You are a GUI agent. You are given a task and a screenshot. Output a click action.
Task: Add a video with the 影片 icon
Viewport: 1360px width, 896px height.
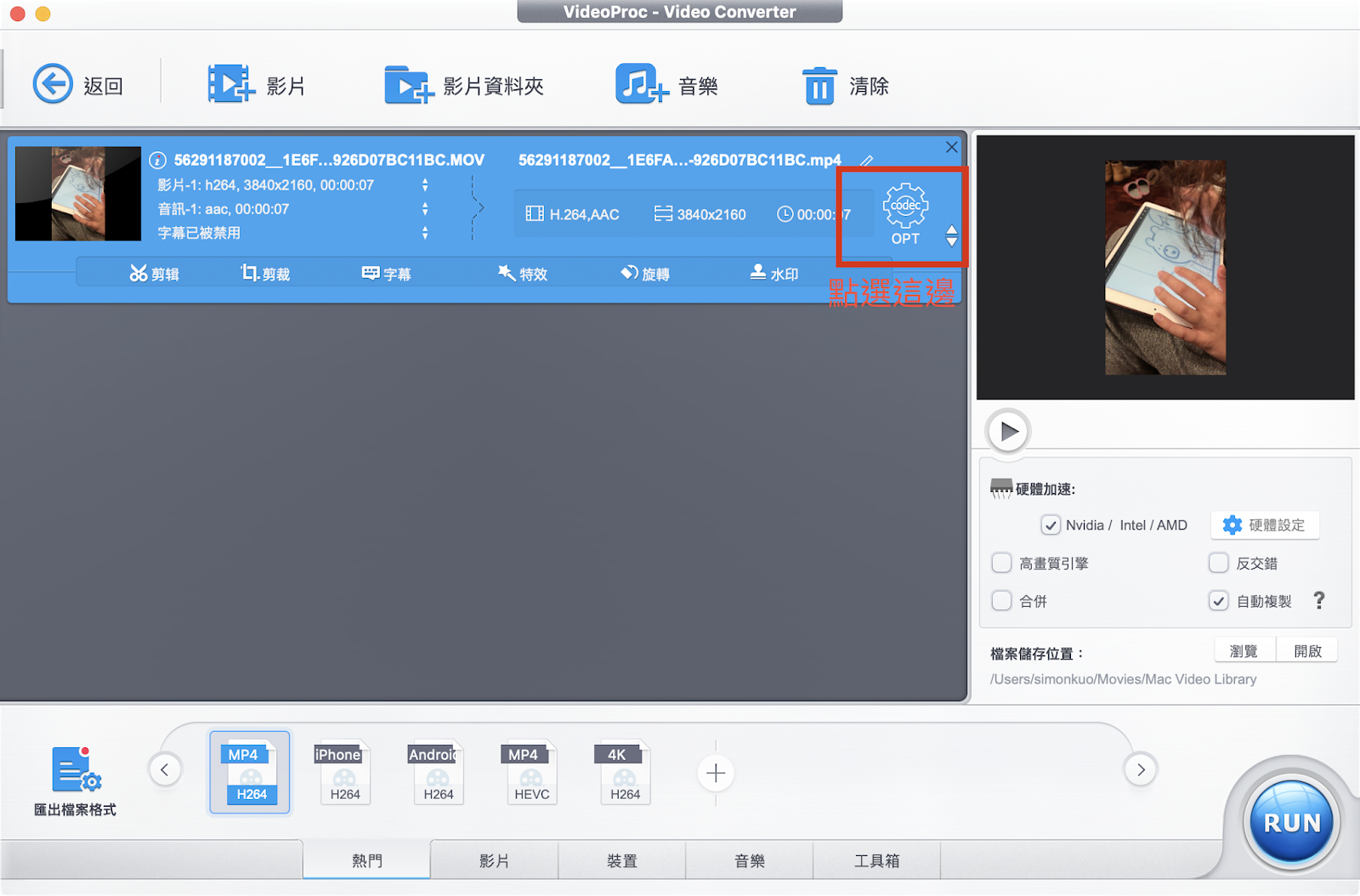click(231, 84)
